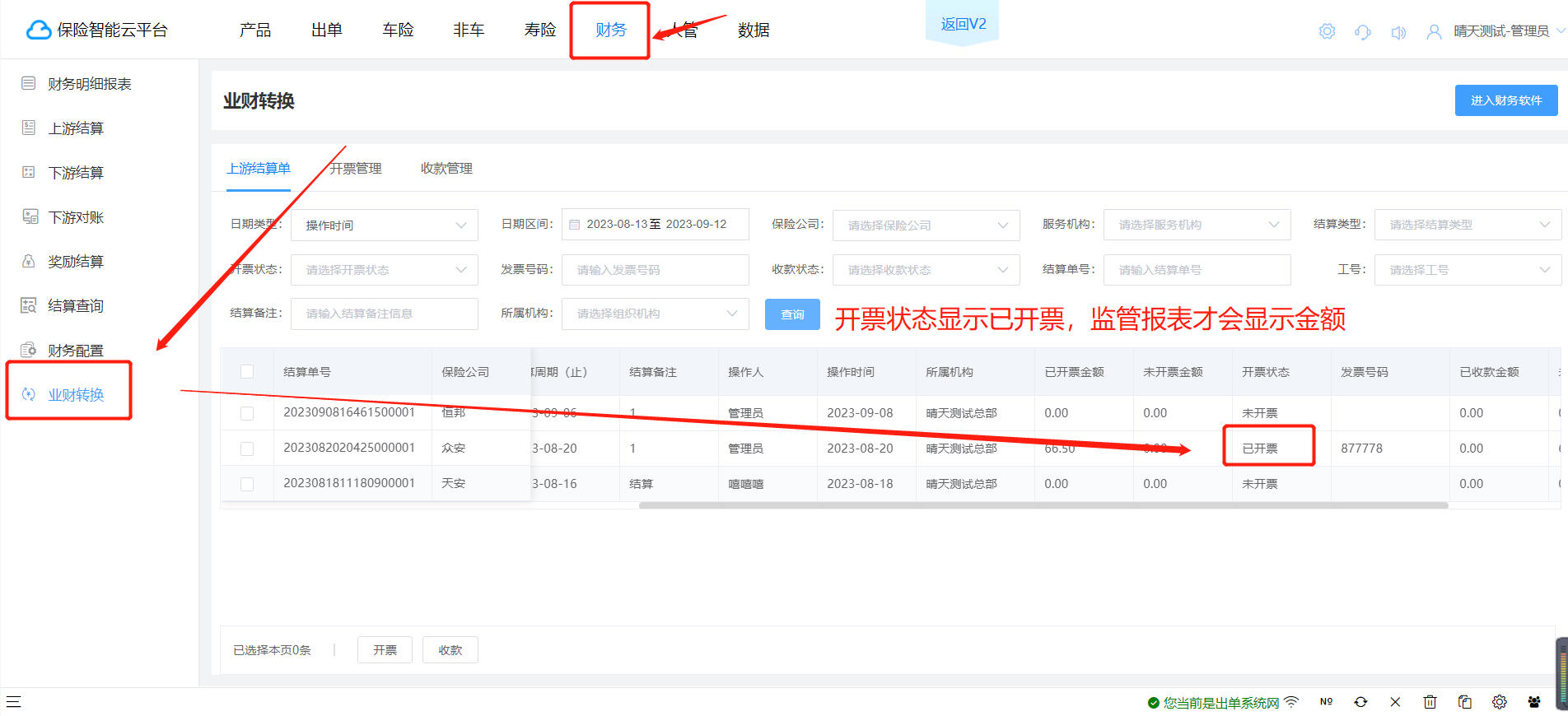Open the 产品 top menu
This screenshot has width=1568, height=716.
[255, 30]
